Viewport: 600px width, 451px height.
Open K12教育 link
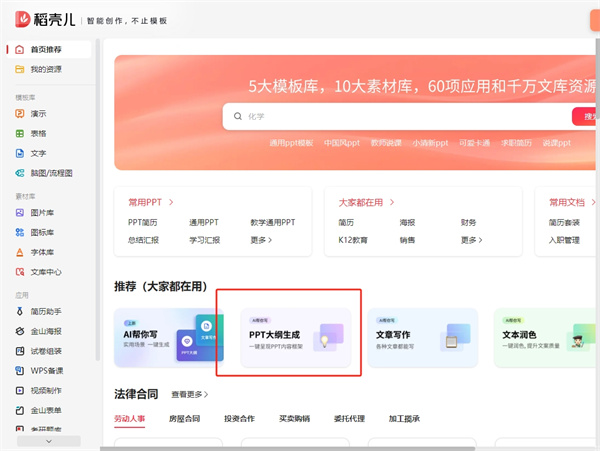pyautogui.click(x=353, y=240)
